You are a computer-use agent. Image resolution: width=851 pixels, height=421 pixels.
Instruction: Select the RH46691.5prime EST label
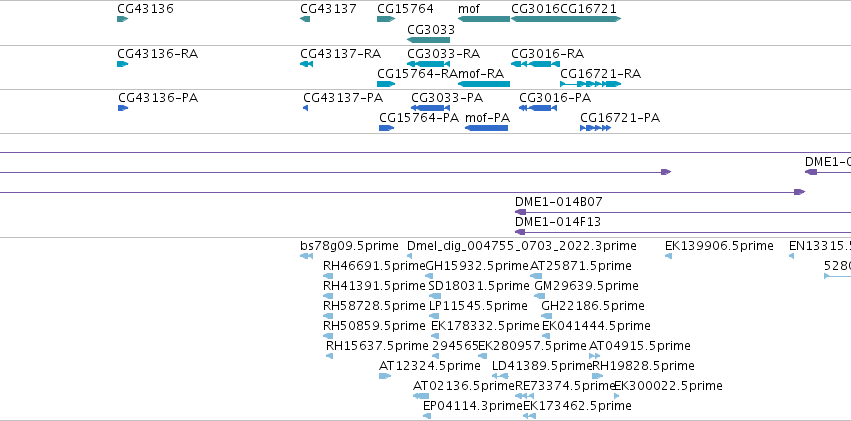[x=374, y=266]
